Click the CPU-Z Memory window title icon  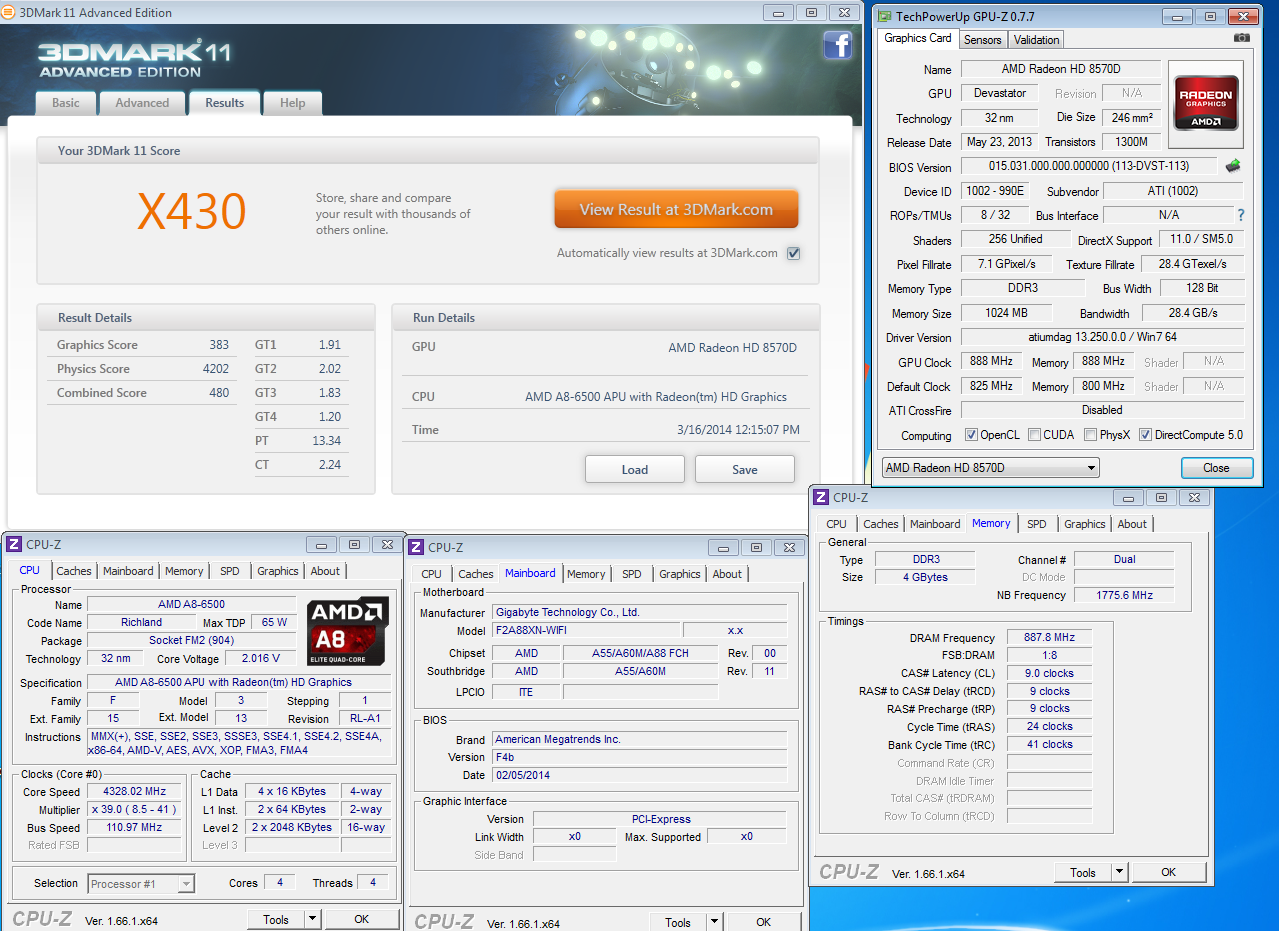[821, 497]
